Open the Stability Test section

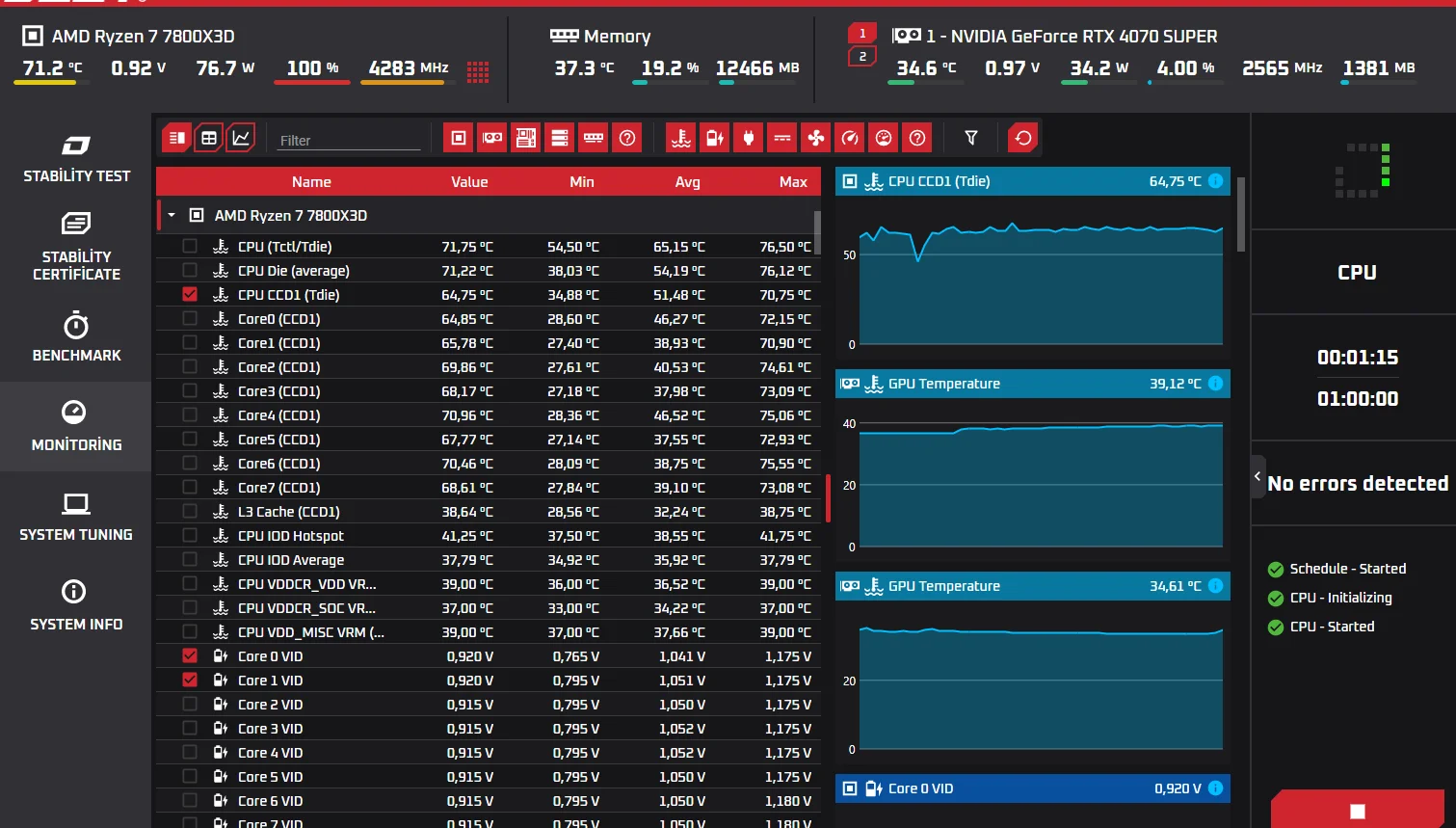pyautogui.click(x=76, y=159)
